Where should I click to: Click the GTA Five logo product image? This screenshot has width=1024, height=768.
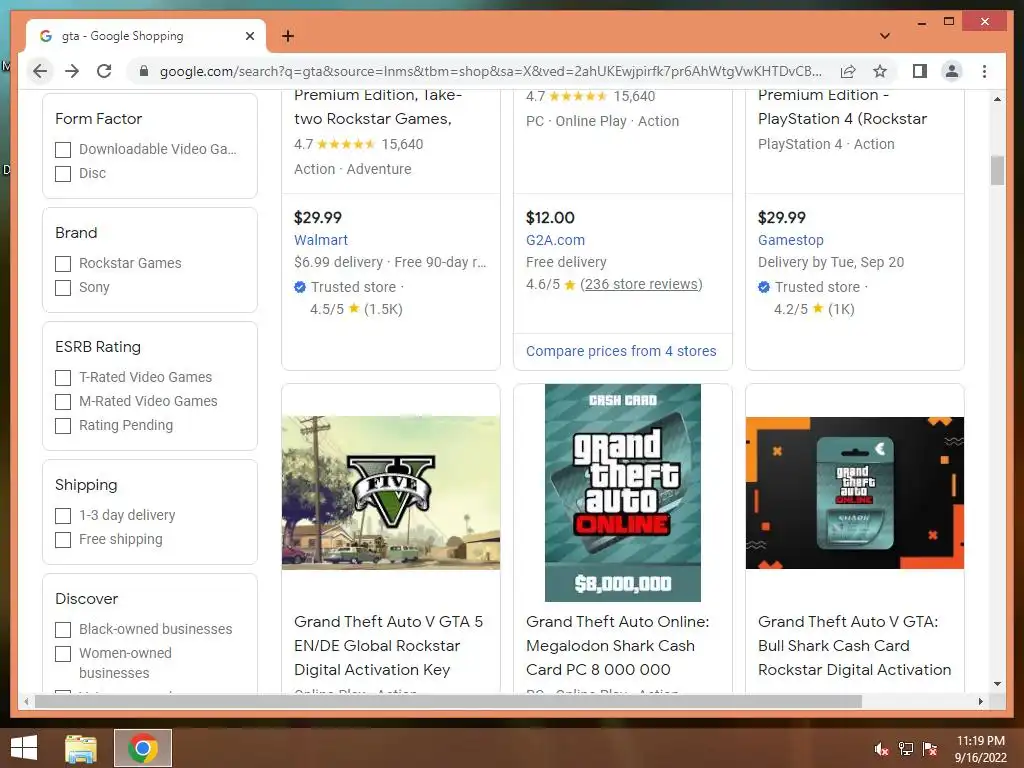pyautogui.click(x=391, y=492)
